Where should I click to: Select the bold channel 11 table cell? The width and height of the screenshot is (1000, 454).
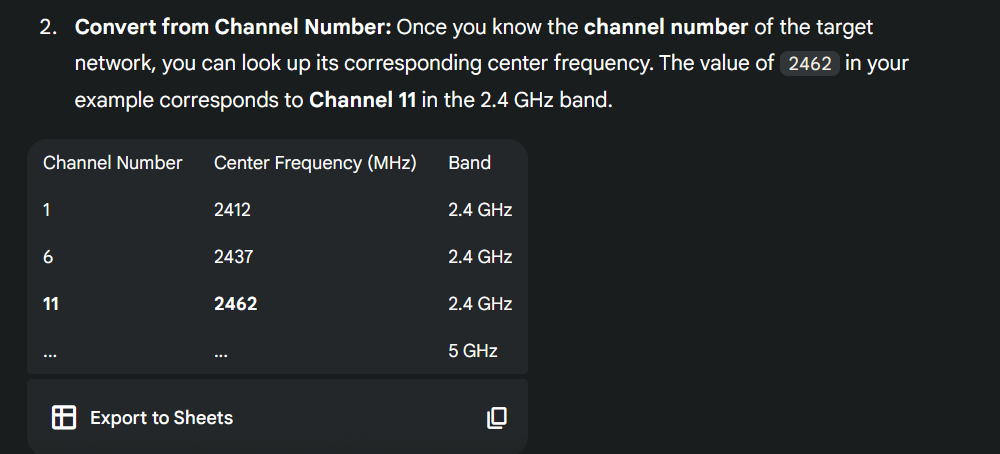[51, 304]
